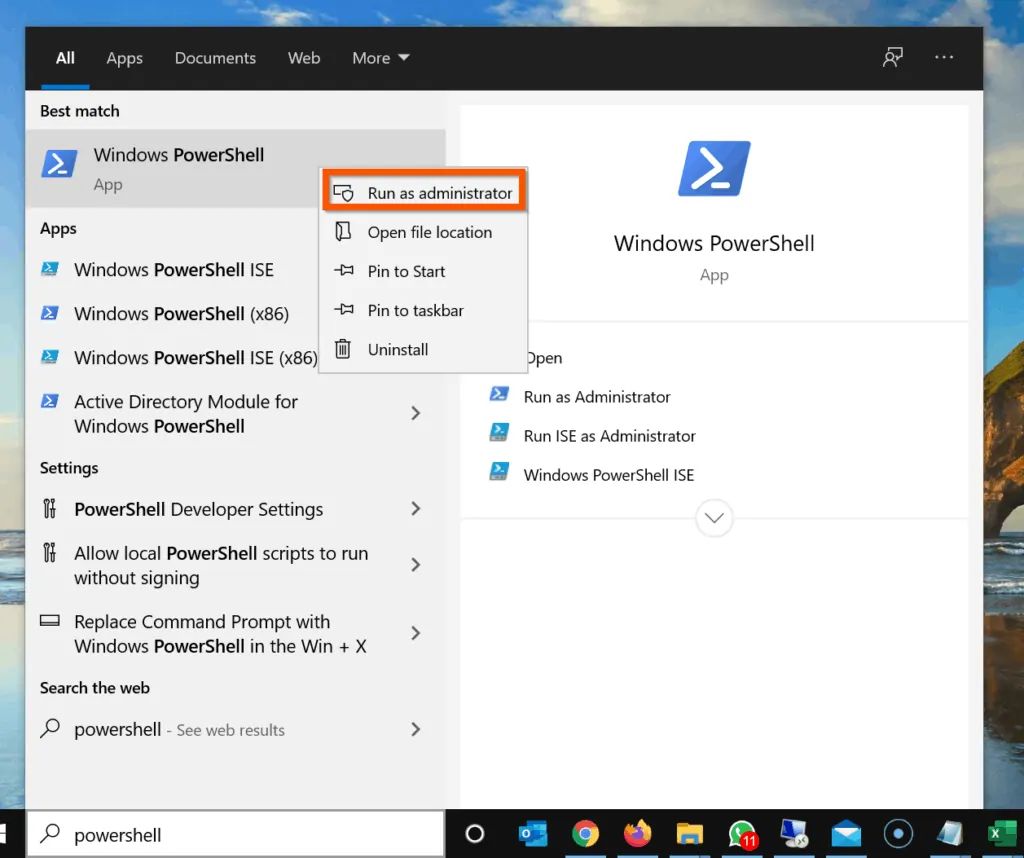This screenshot has height=858, width=1024.
Task: Open WhatsApp showing 11 notifications
Action: [741, 833]
